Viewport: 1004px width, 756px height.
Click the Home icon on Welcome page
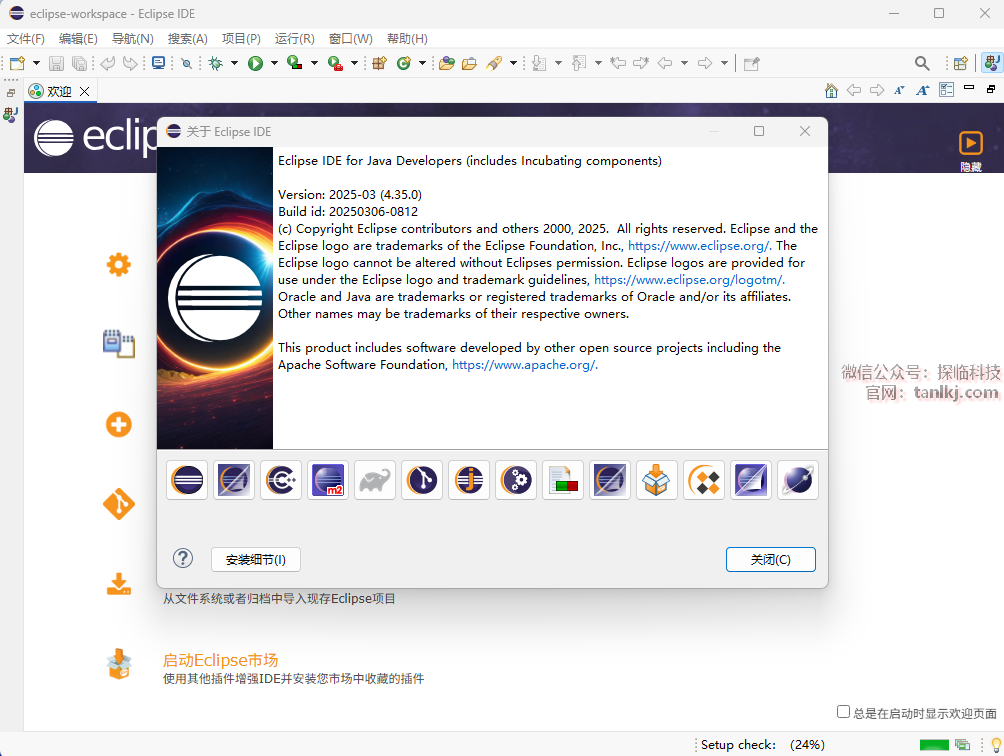(831, 91)
